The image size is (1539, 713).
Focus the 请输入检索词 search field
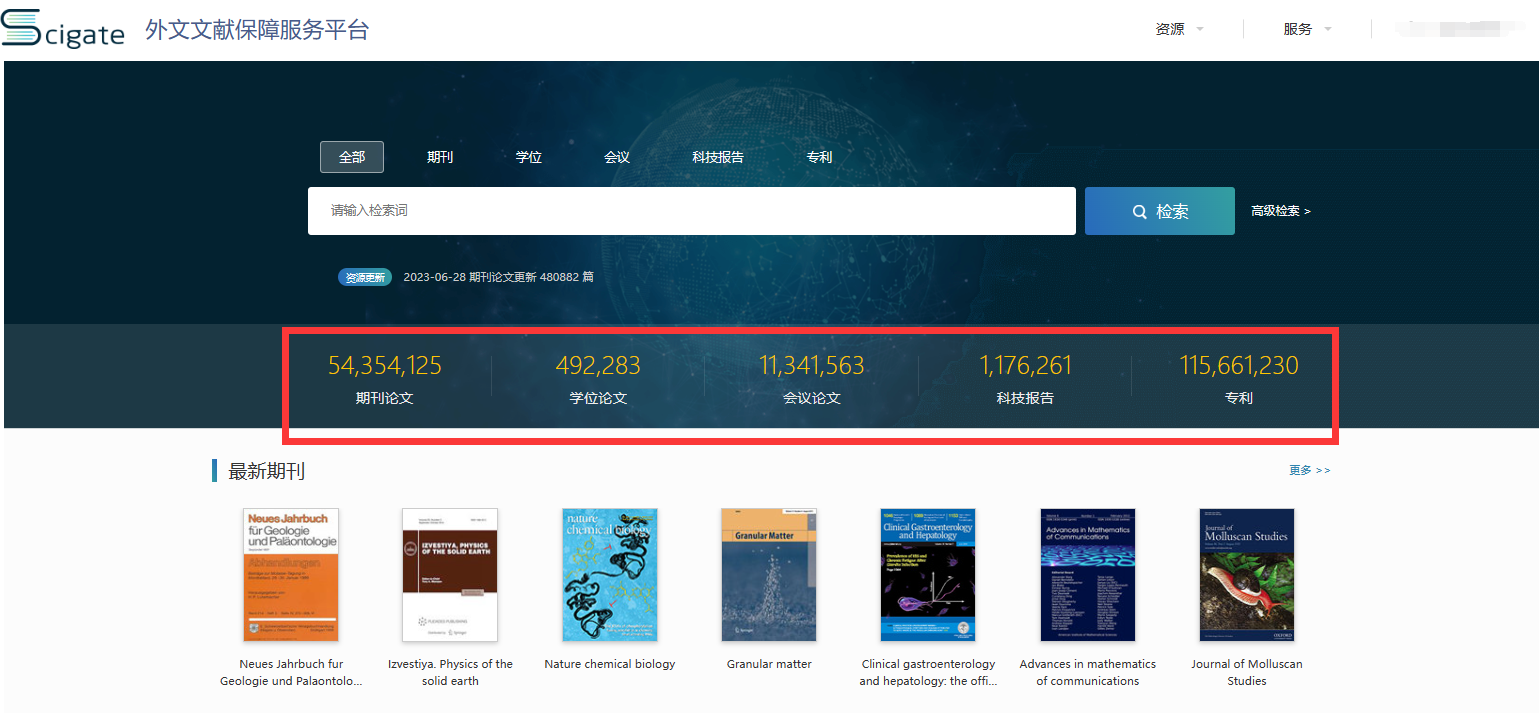coord(691,211)
